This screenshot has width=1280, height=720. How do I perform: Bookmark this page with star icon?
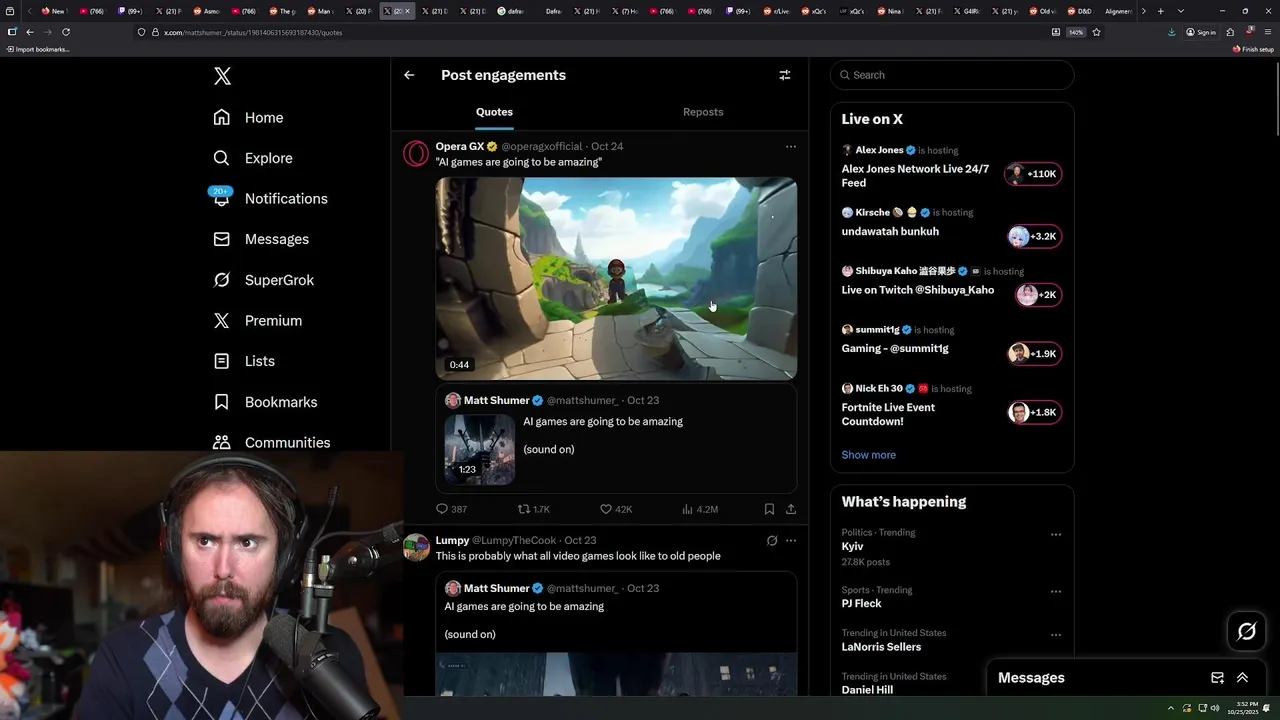tap(1096, 32)
